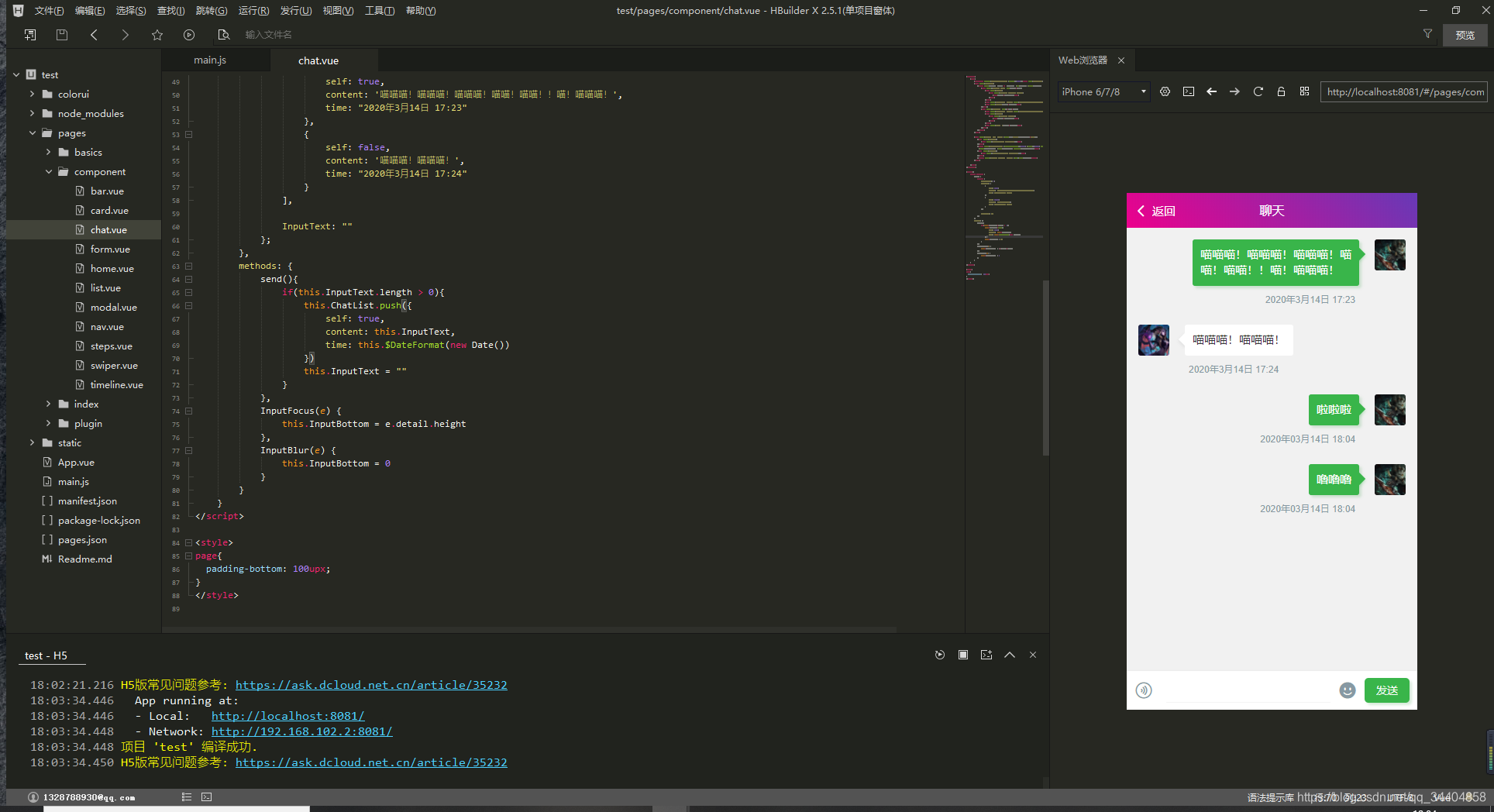This screenshot has width=1494, height=812.
Task: Open the 文件(F) menu
Action: (x=49, y=11)
